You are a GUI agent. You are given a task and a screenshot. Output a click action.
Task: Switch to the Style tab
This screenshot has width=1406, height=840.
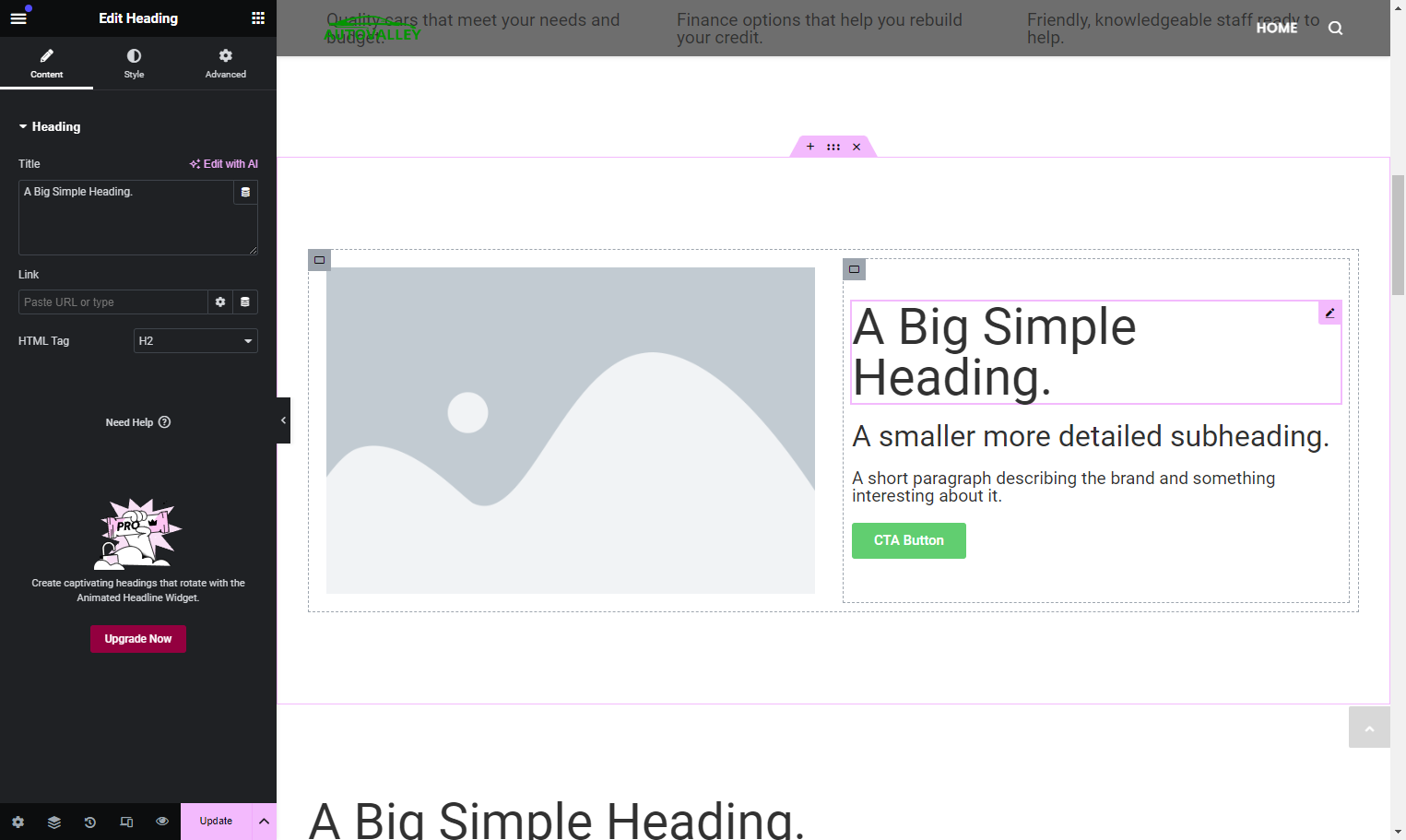(x=134, y=63)
